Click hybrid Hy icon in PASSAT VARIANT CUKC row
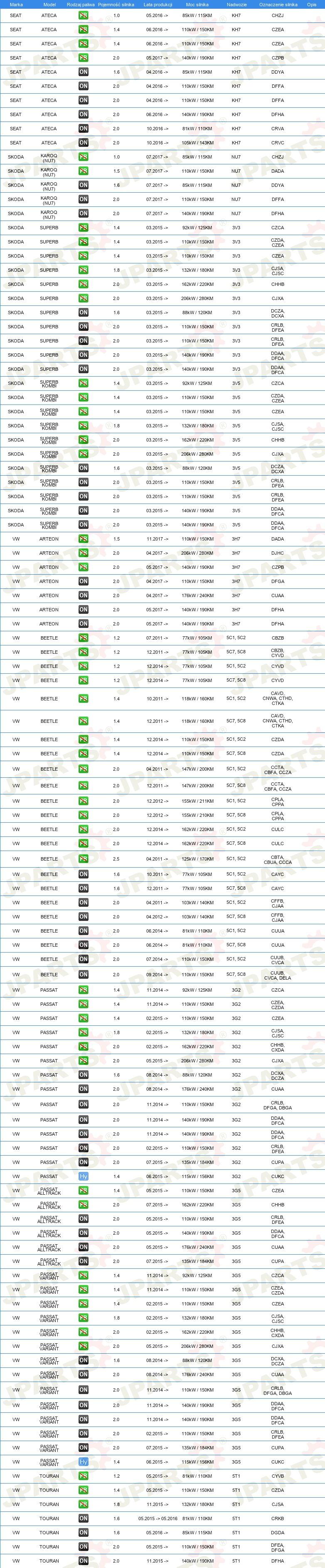 tap(83, 1461)
